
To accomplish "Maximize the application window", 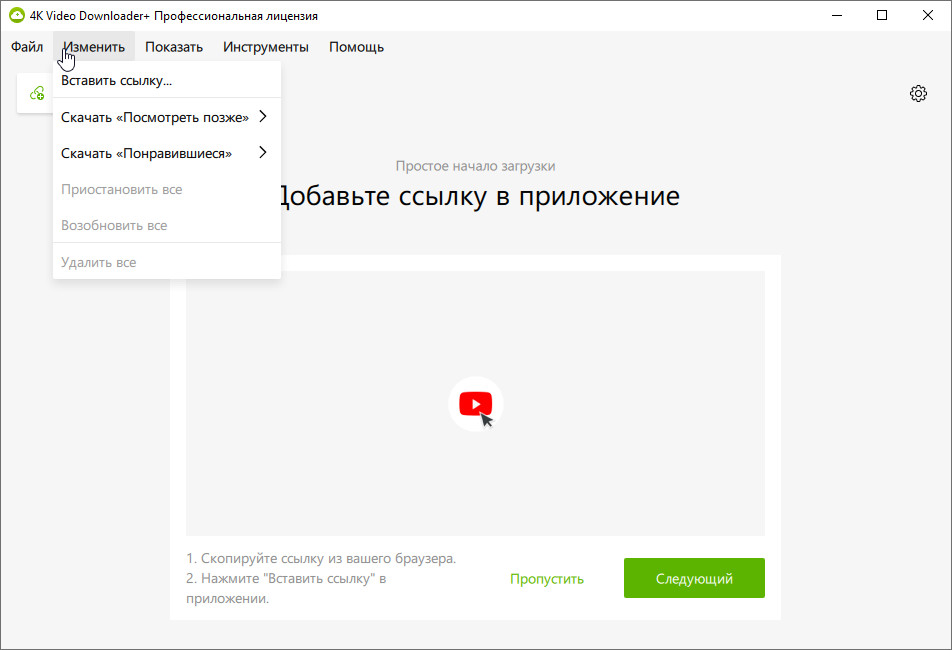I will [x=882, y=15].
